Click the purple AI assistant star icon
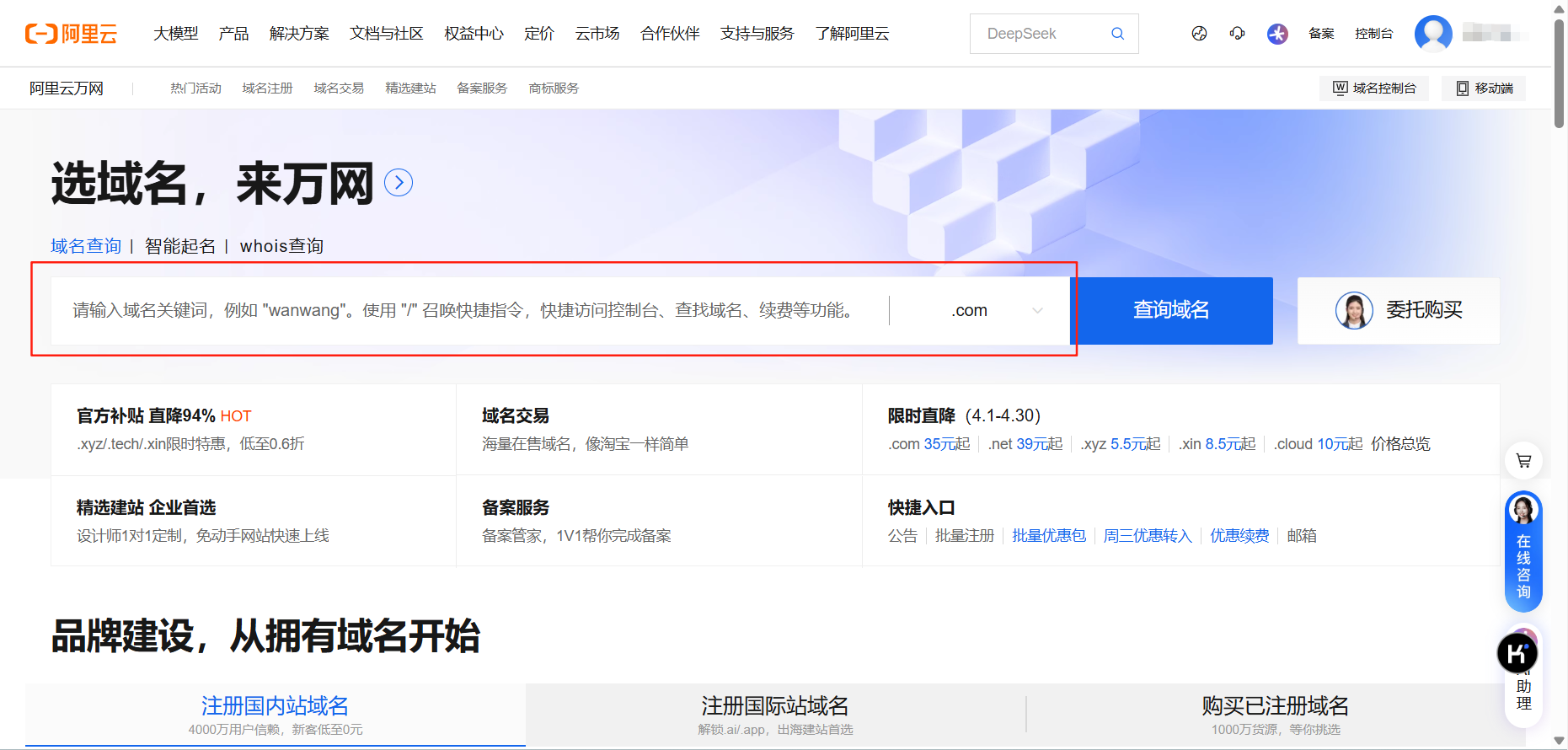 point(1277,34)
